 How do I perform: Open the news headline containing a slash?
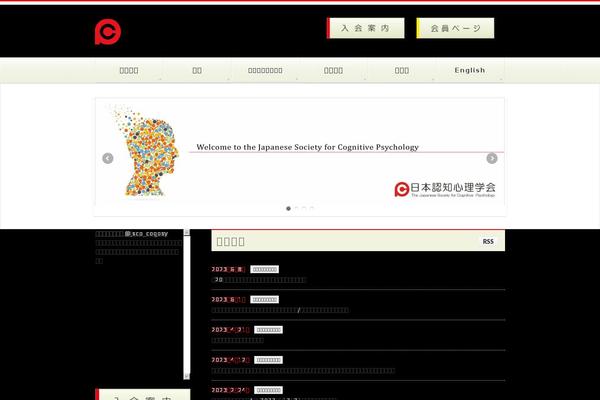(280, 310)
